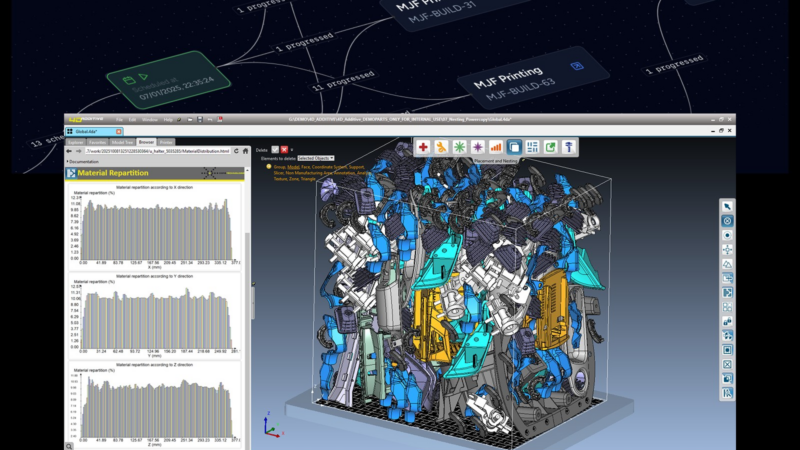Open the Favorites tab

coord(97,142)
